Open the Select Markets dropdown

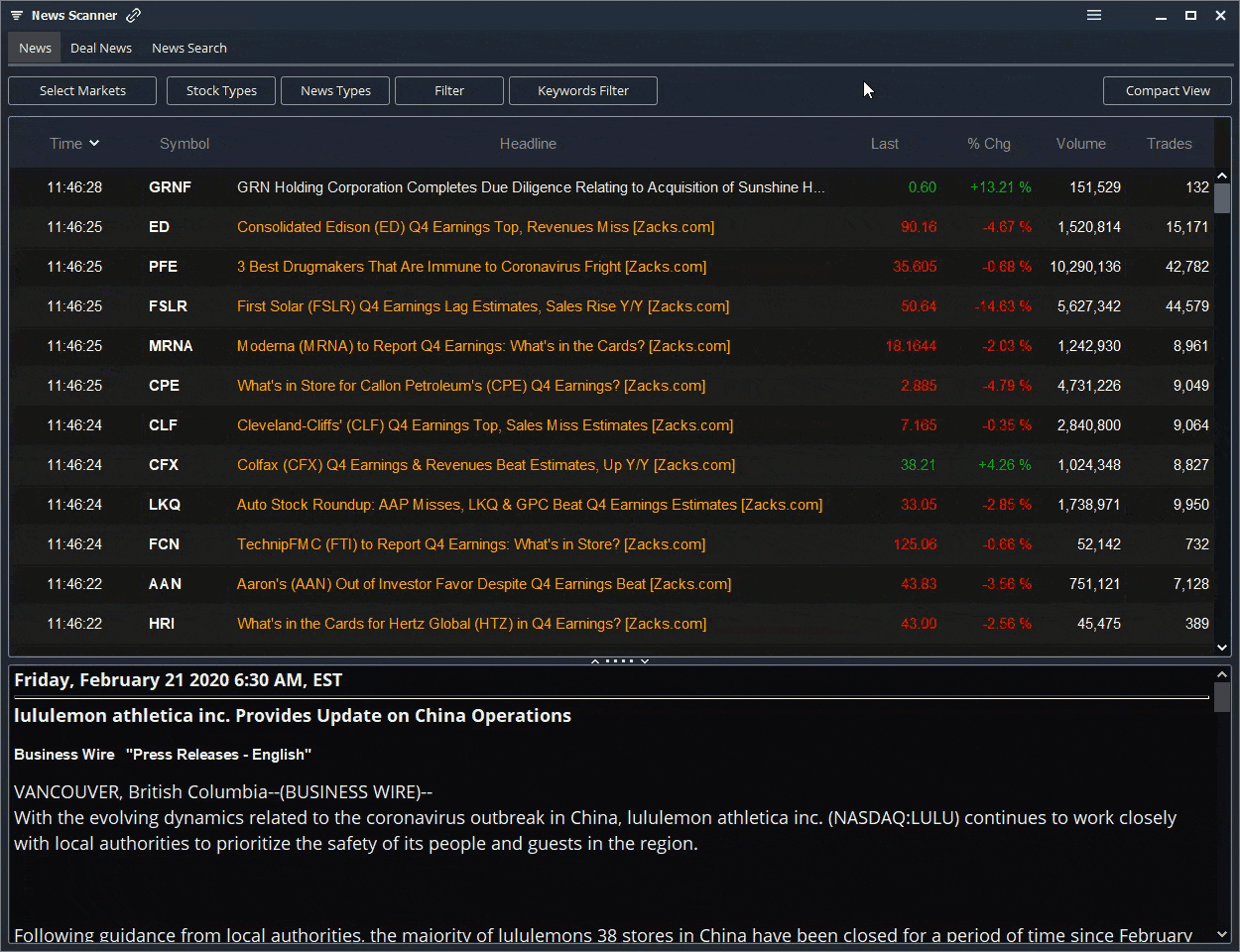[81, 90]
